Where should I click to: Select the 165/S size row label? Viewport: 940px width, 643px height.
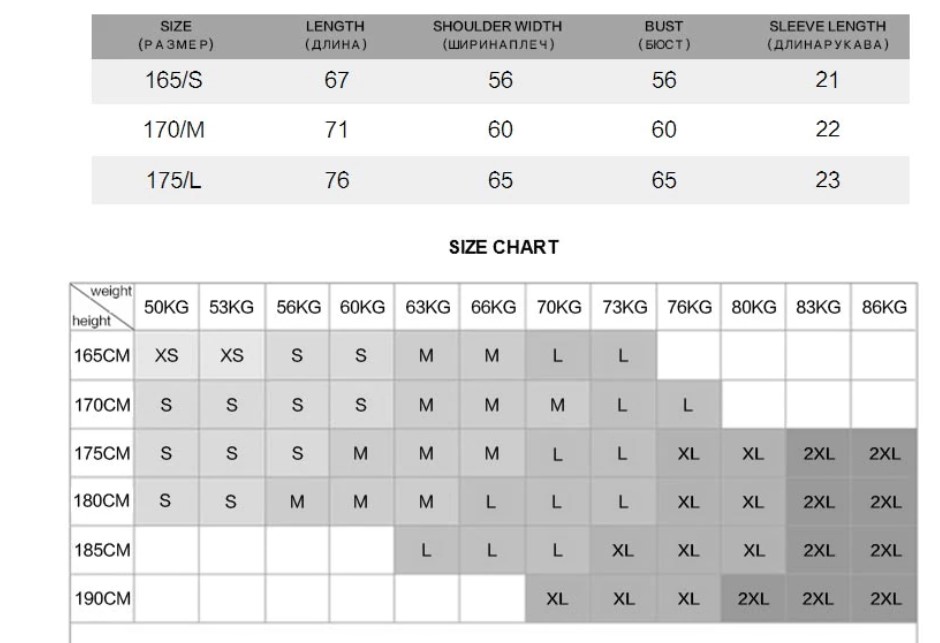[175, 81]
